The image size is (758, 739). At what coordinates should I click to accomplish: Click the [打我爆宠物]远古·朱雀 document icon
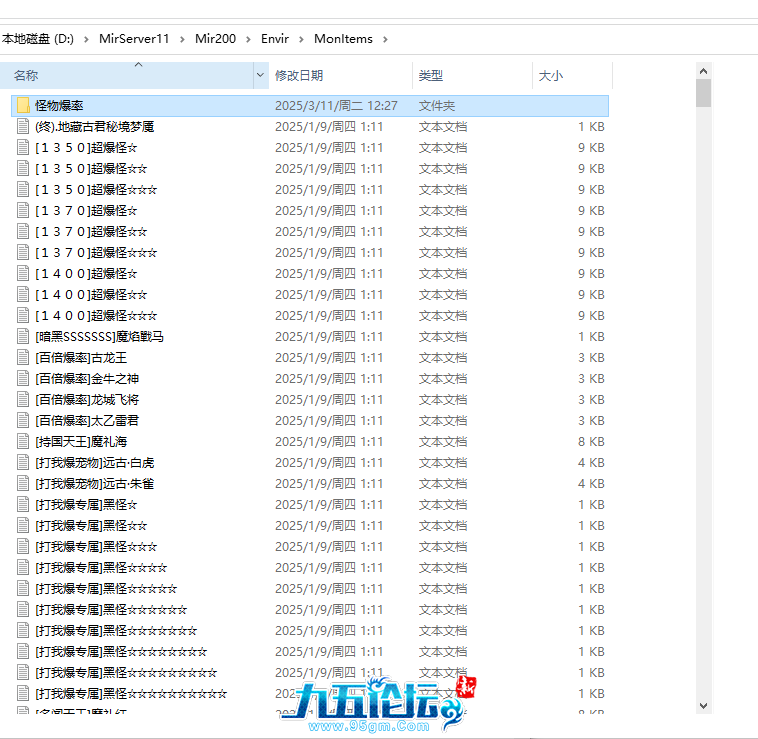click(23, 483)
